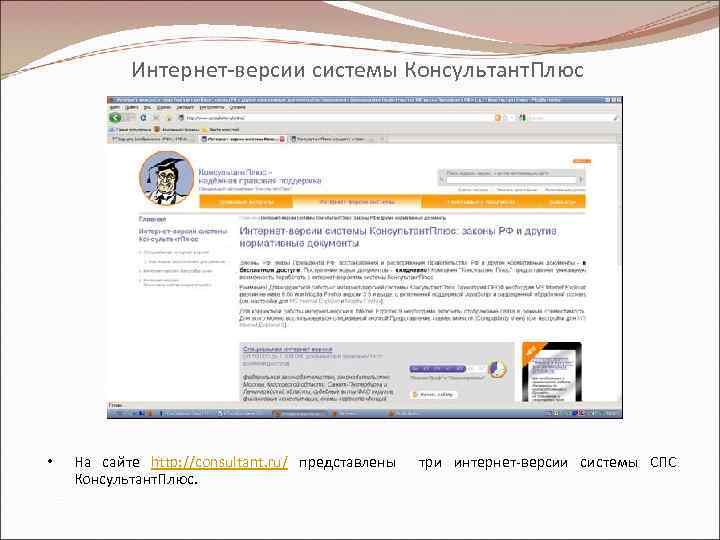Image resolution: width=720 pixels, height=540 pixels.
Task: Click the white button with yellow icon
Action: click(434, 394)
